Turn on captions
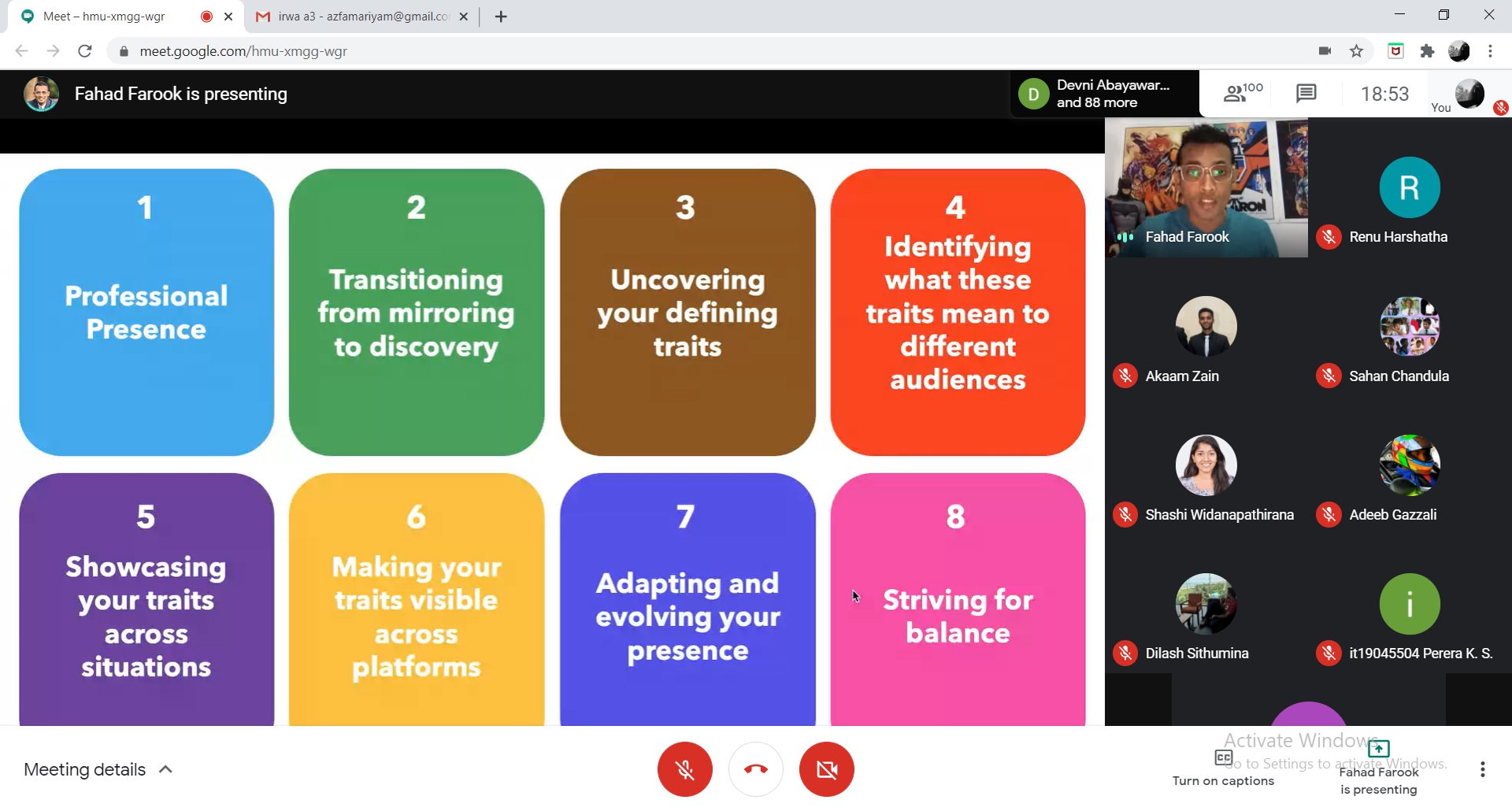The image size is (1512, 811). coord(1223,769)
